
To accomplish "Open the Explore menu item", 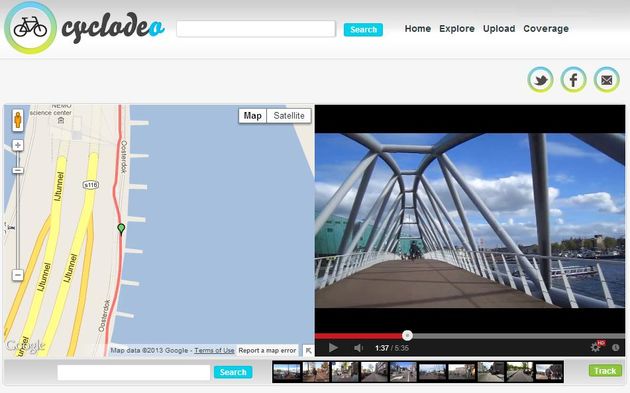I will (457, 29).
